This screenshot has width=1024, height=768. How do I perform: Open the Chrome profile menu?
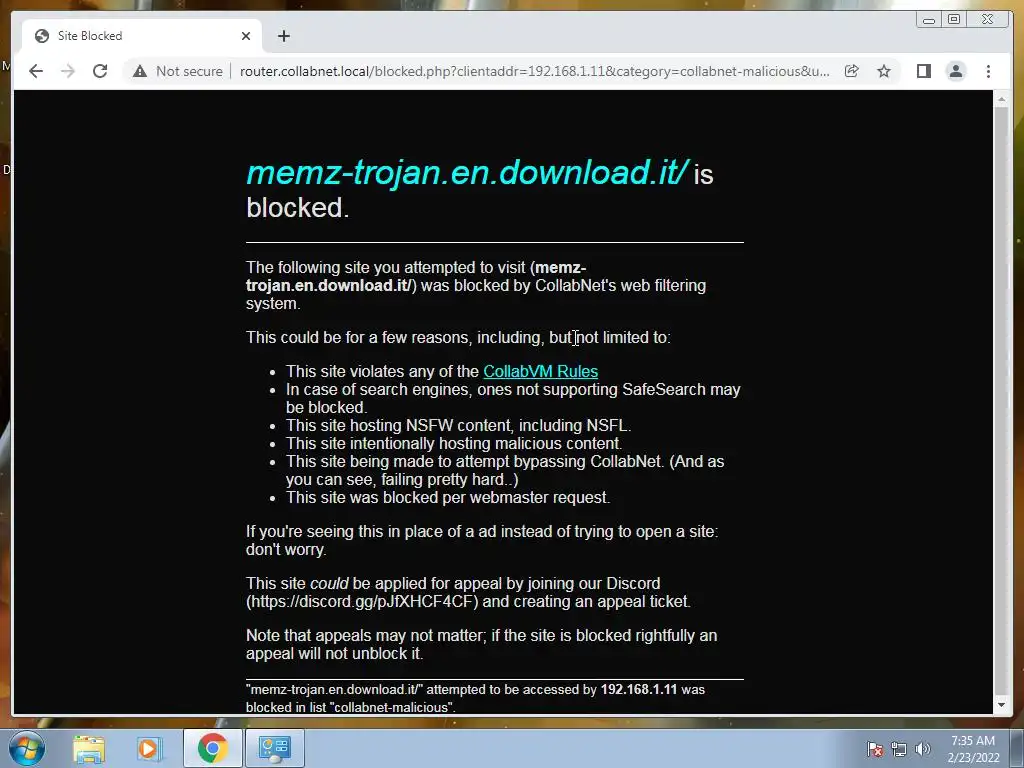point(955,71)
